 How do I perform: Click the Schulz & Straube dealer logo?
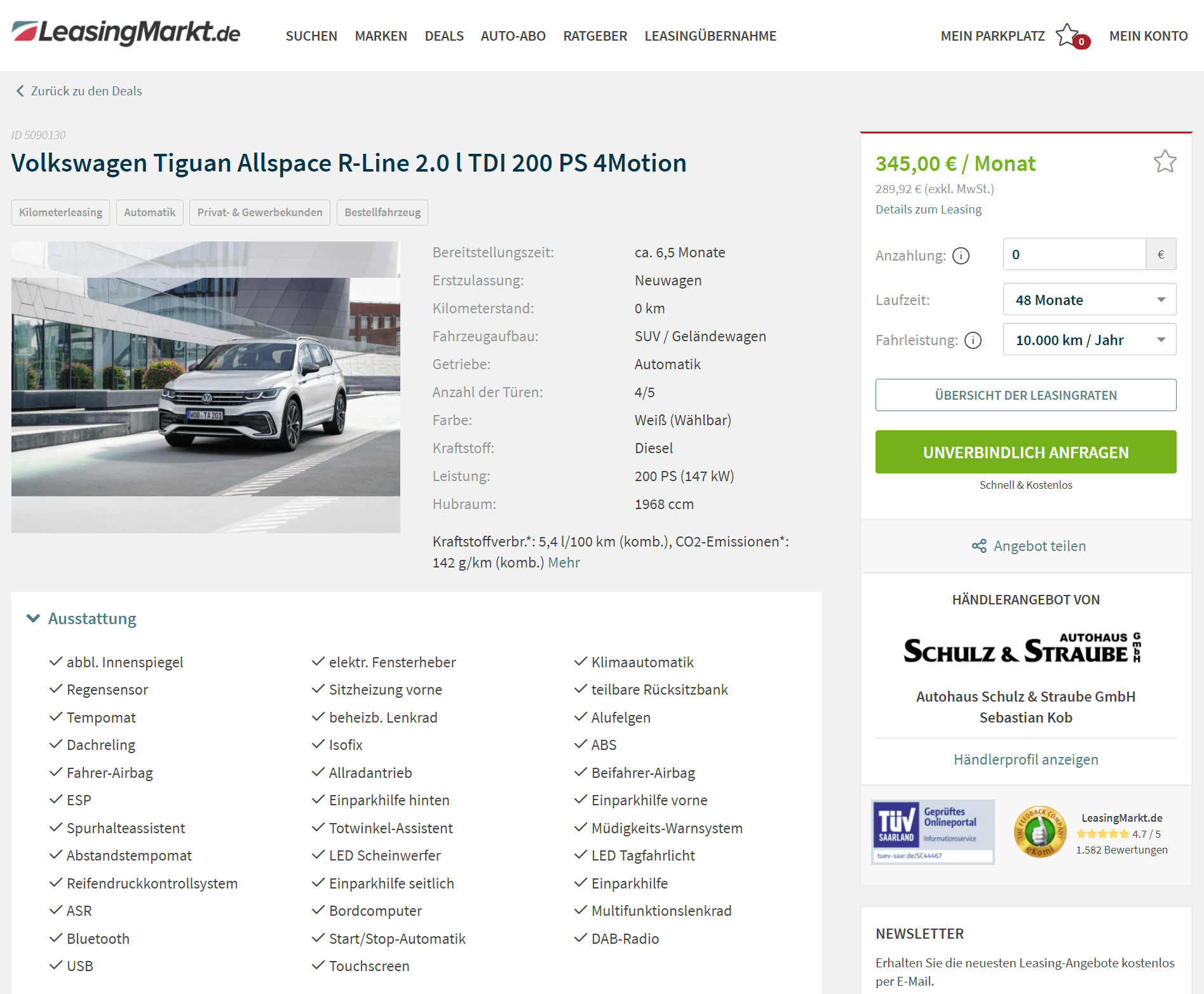pyautogui.click(x=1022, y=648)
